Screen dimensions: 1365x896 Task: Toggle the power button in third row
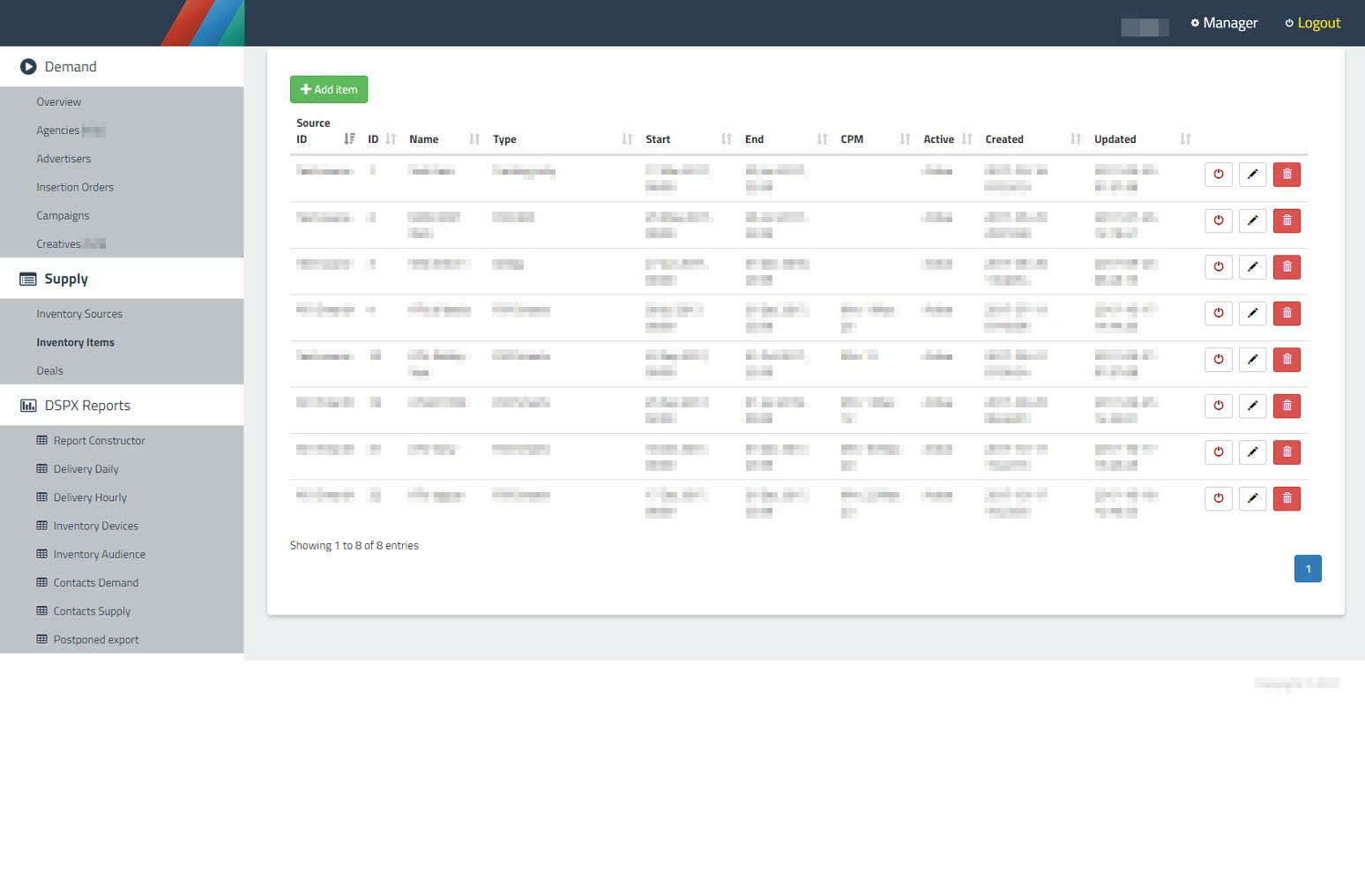click(1218, 267)
